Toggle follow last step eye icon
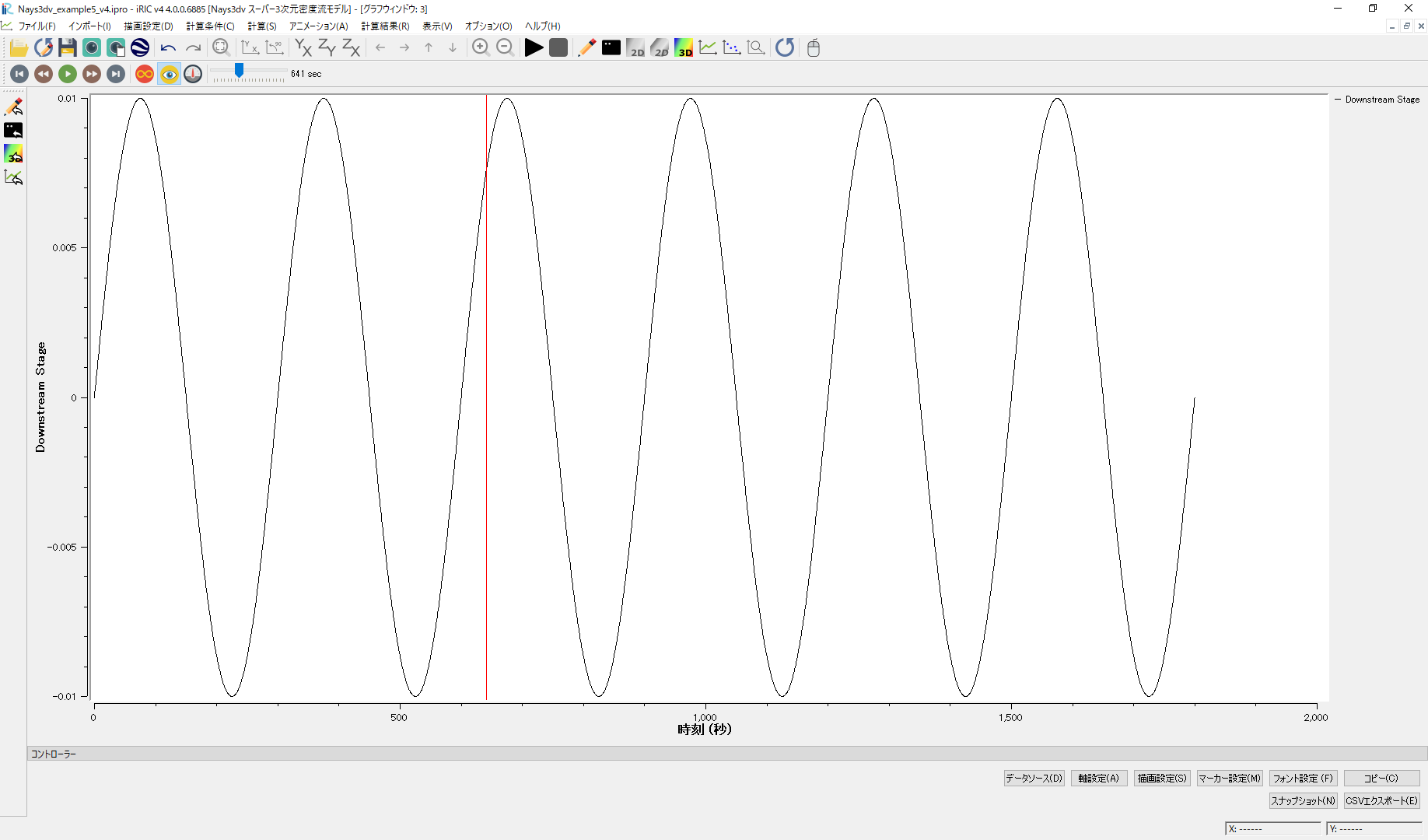 click(169, 74)
